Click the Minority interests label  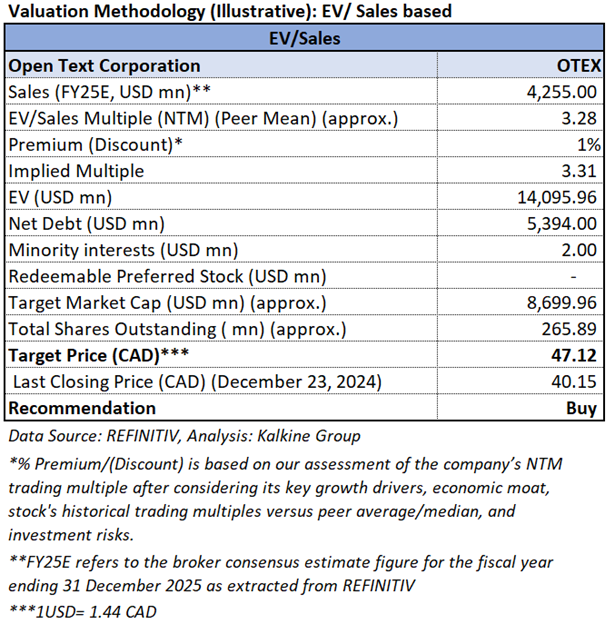tap(123, 250)
